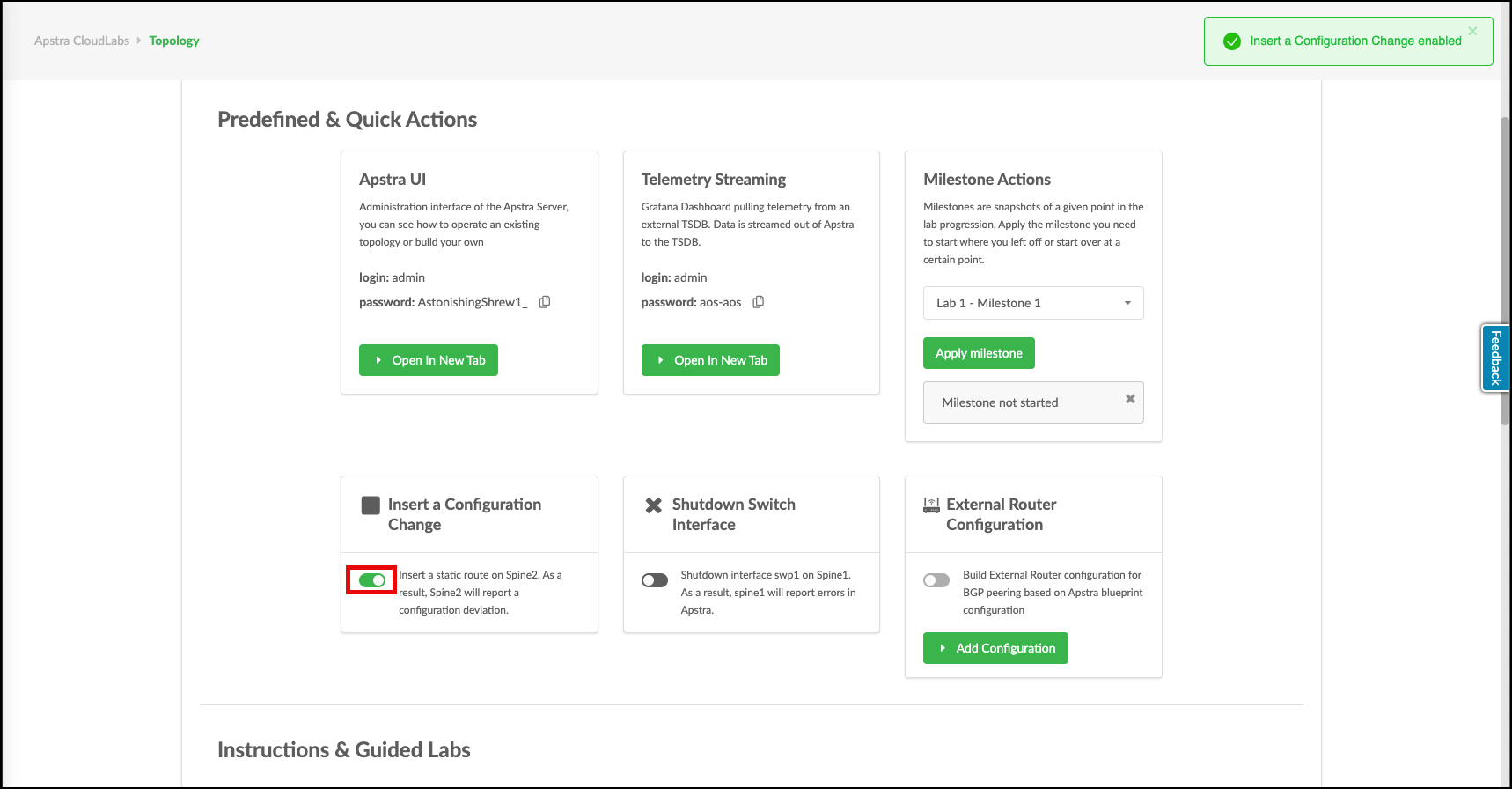
Task: Click Add Configuration for external router
Action: (x=995, y=648)
